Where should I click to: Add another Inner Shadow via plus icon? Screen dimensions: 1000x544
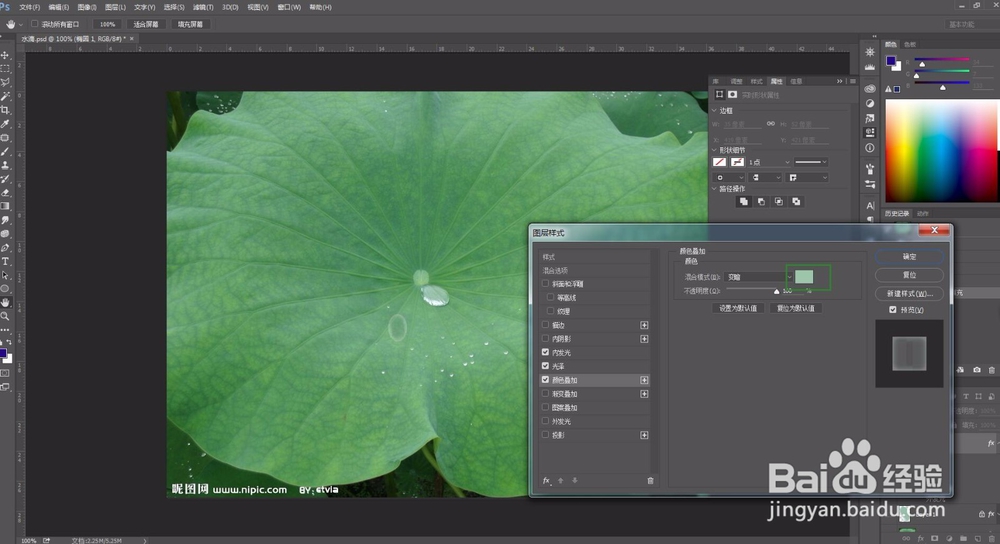tap(644, 339)
